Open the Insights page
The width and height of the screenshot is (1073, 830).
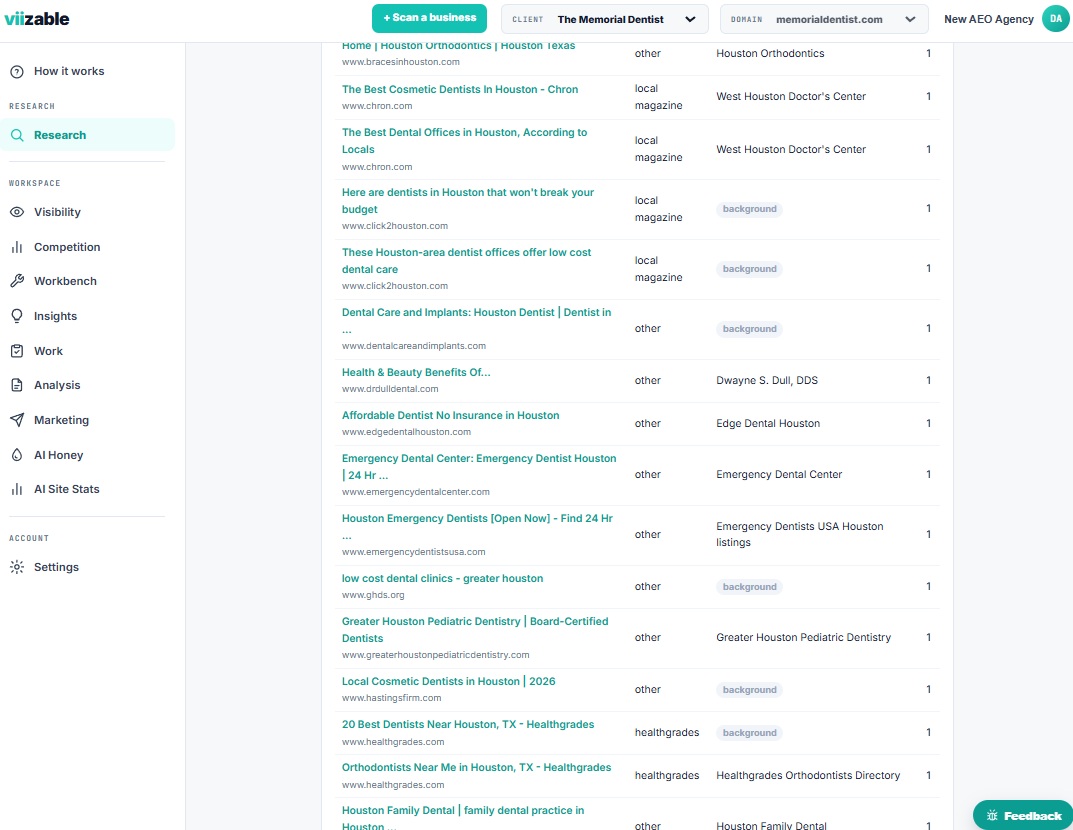click(55, 316)
